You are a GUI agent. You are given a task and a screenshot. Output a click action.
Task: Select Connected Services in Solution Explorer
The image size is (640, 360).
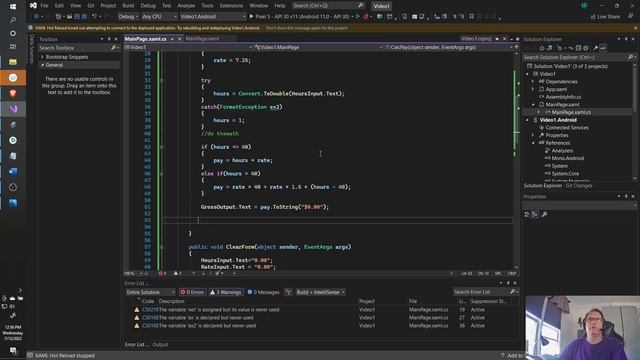(x=567, y=128)
